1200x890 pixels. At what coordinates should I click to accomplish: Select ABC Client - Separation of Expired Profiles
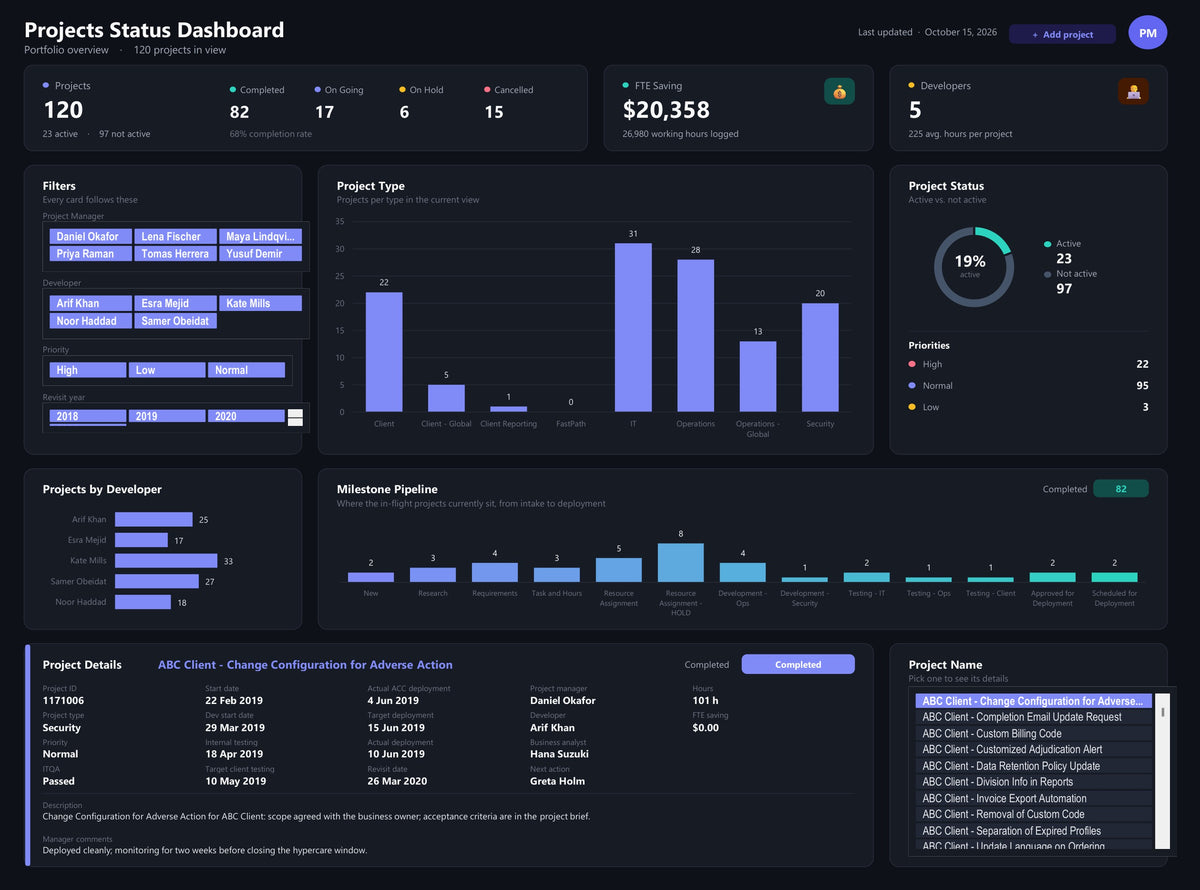pos(1034,831)
